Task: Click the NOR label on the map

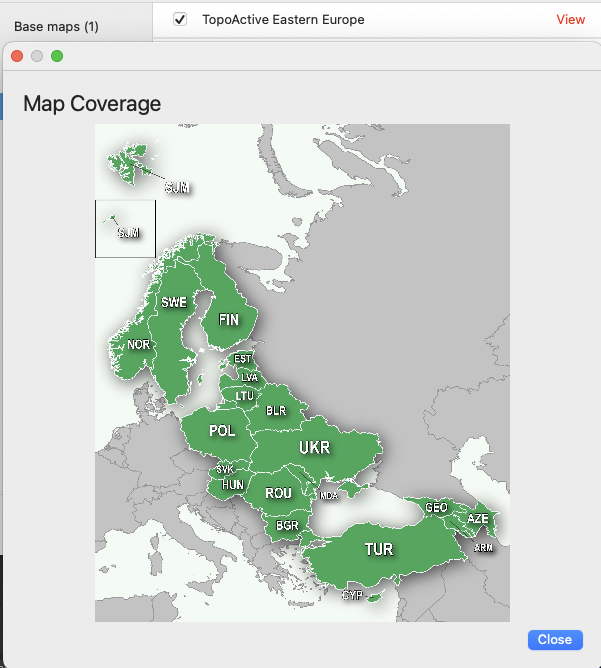Action: coord(138,344)
